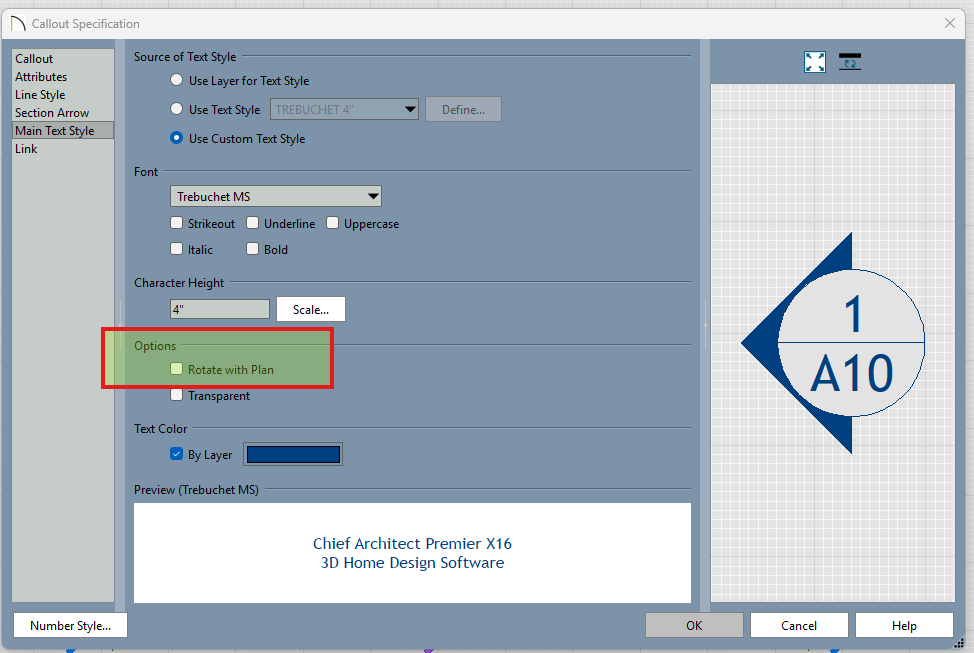The width and height of the screenshot is (974, 653).
Task: Click the Character Height input field
Action: point(219,310)
